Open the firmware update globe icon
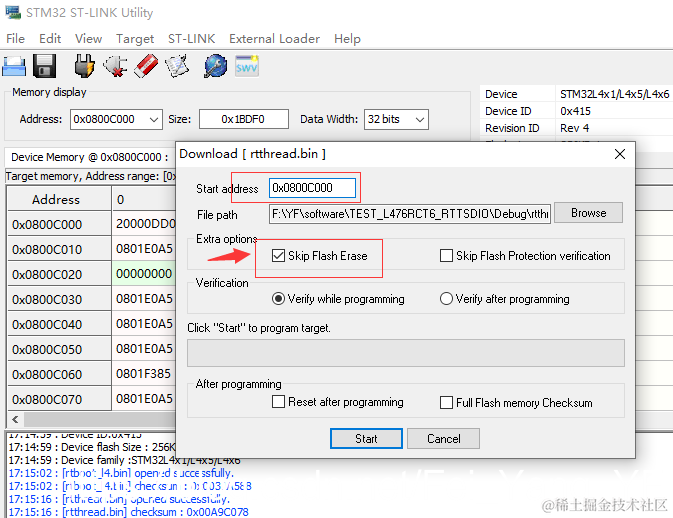673x518 pixels. click(x=215, y=66)
